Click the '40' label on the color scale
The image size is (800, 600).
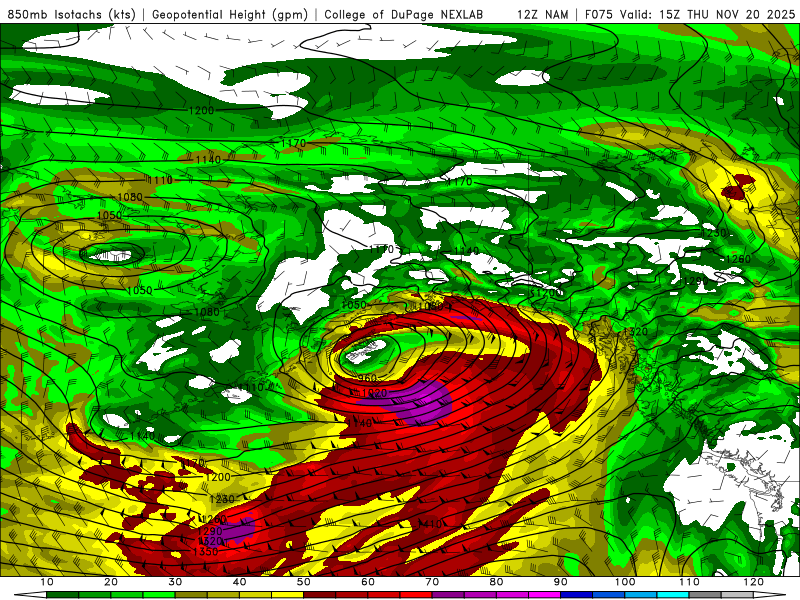tap(239, 582)
